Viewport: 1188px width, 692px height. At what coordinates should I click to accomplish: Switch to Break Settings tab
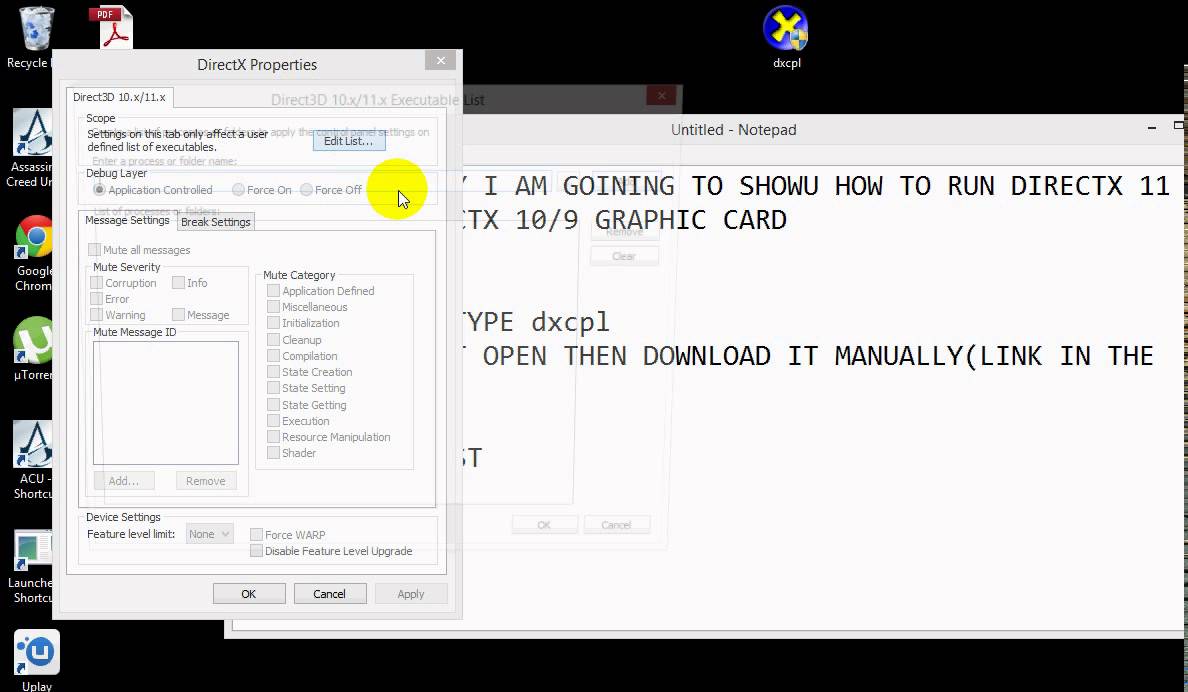(x=216, y=222)
